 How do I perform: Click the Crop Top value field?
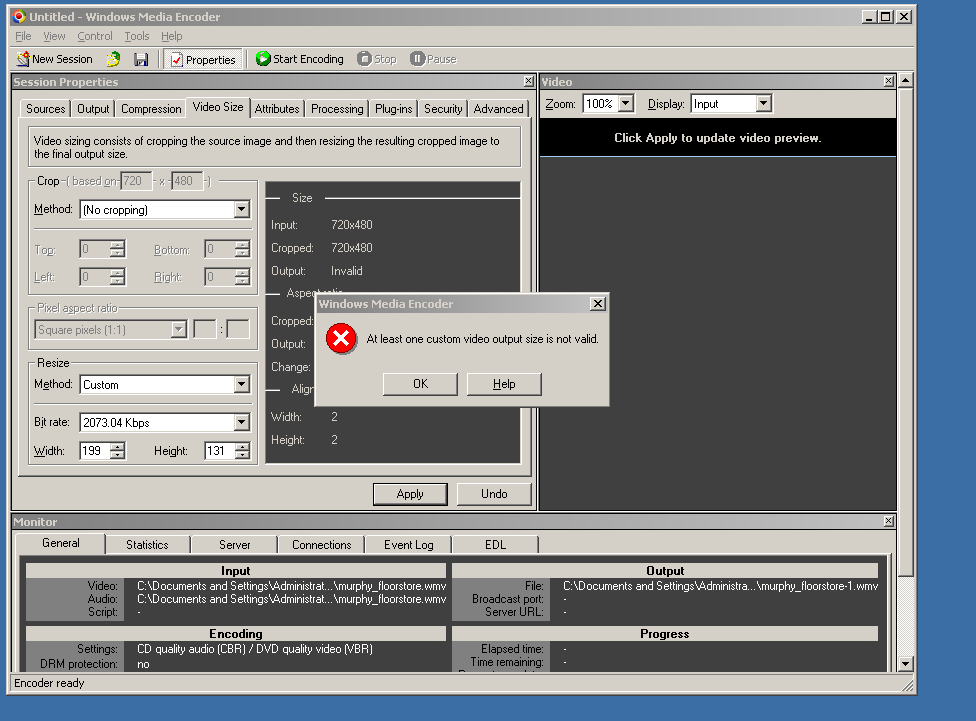[x=95, y=250]
